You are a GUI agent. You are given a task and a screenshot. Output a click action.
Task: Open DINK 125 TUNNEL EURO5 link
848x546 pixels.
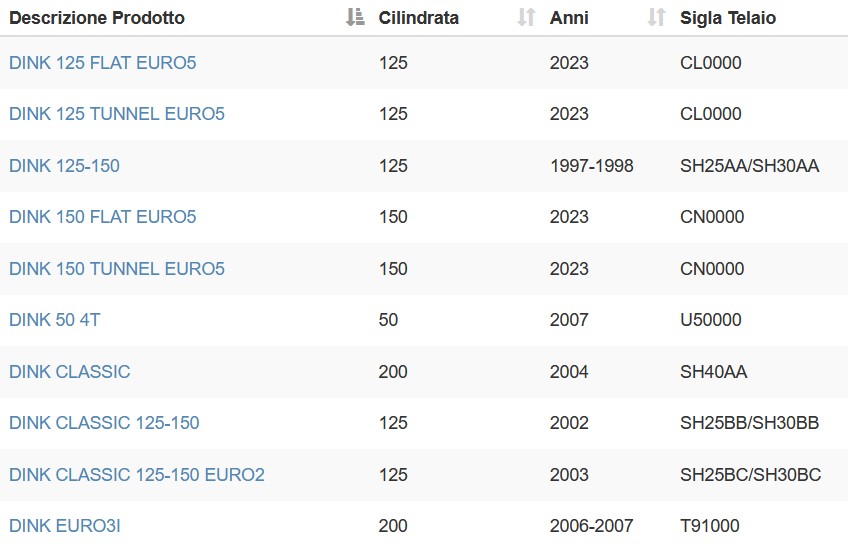tap(117, 114)
